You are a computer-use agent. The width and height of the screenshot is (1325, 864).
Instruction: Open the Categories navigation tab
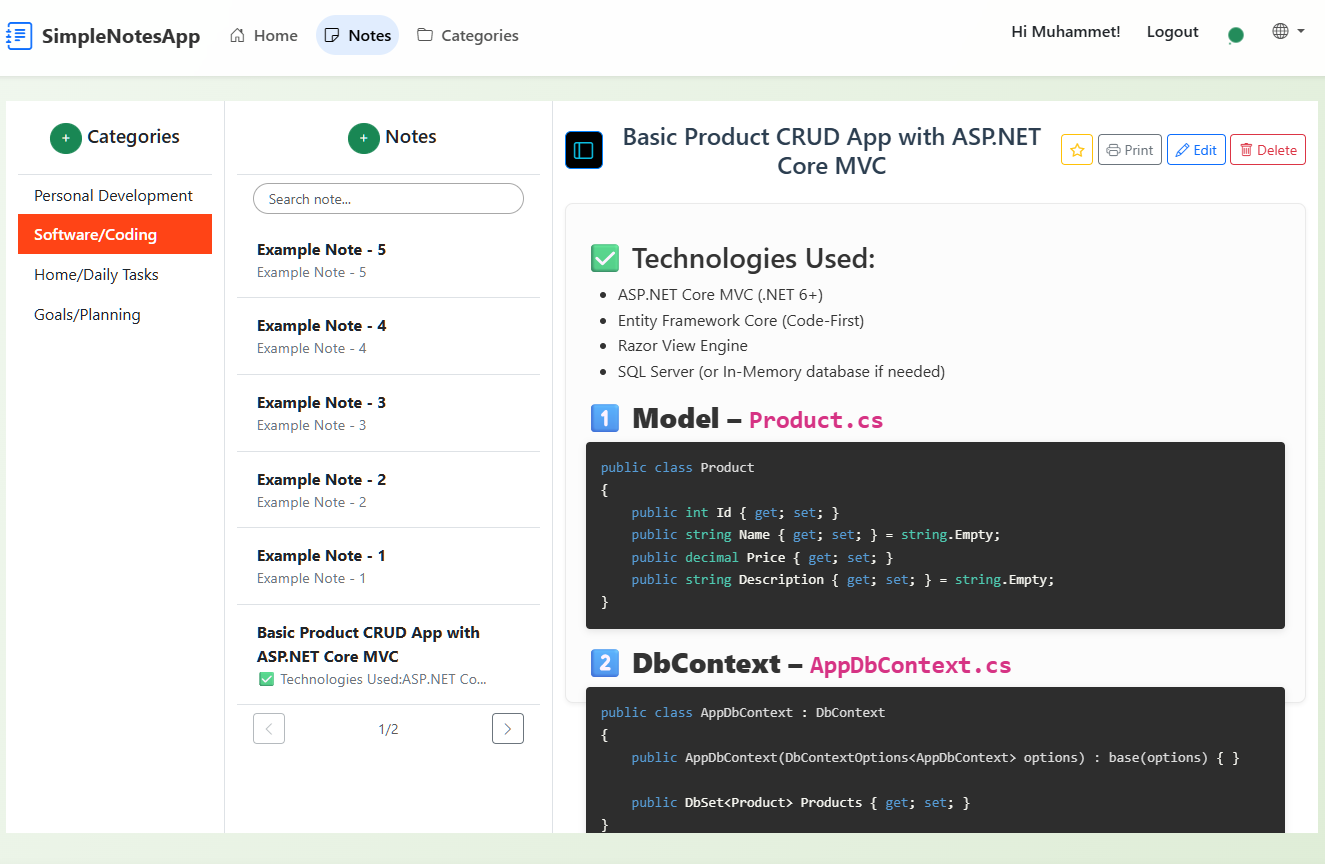click(468, 35)
